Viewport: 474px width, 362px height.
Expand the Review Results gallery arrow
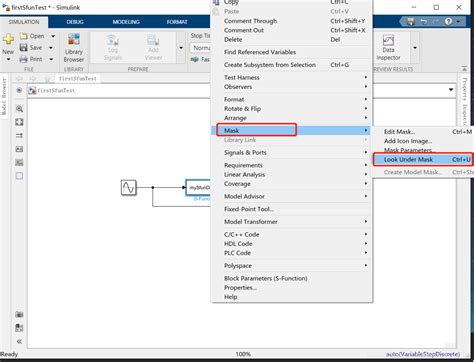415,48
